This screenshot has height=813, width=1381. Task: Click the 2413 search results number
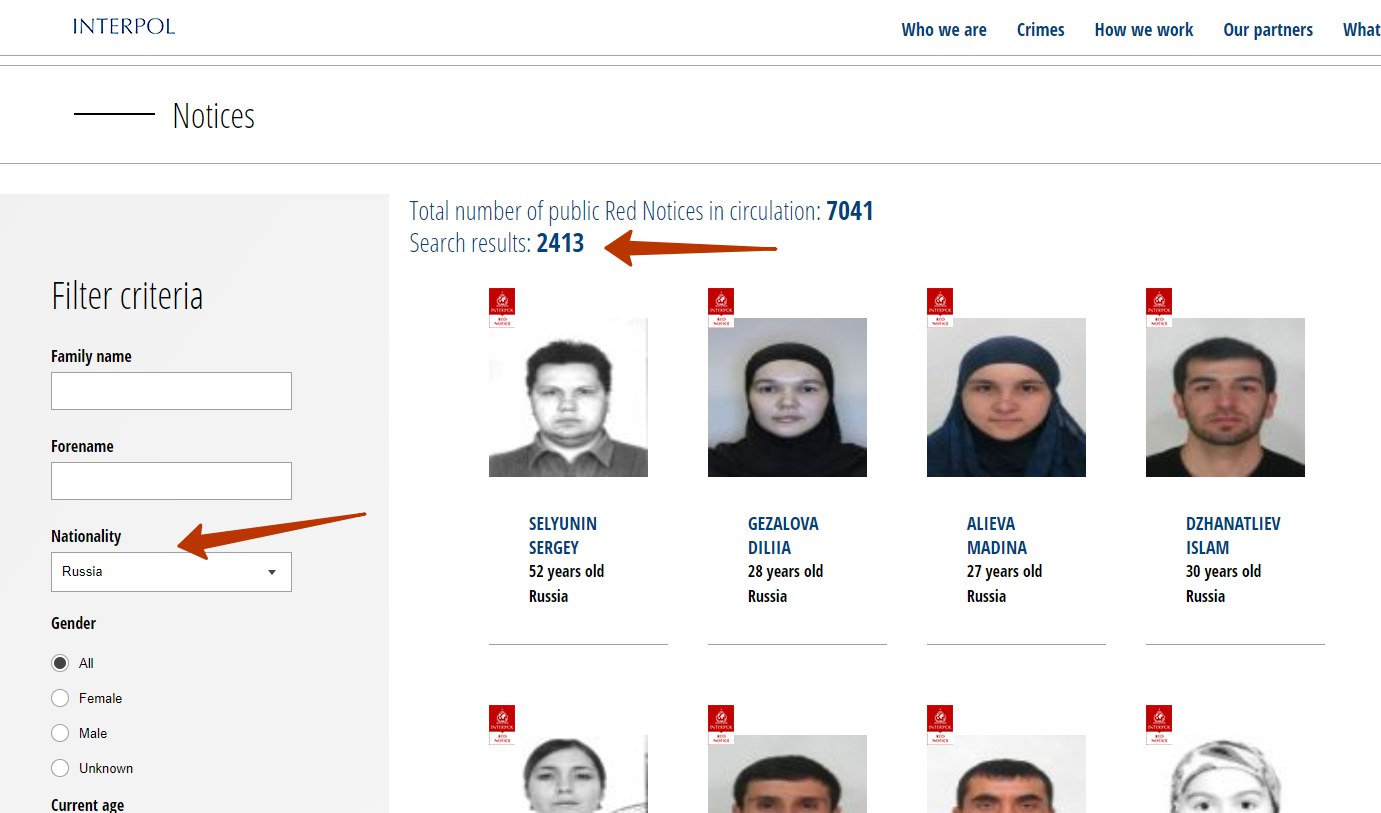pyautogui.click(x=560, y=243)
